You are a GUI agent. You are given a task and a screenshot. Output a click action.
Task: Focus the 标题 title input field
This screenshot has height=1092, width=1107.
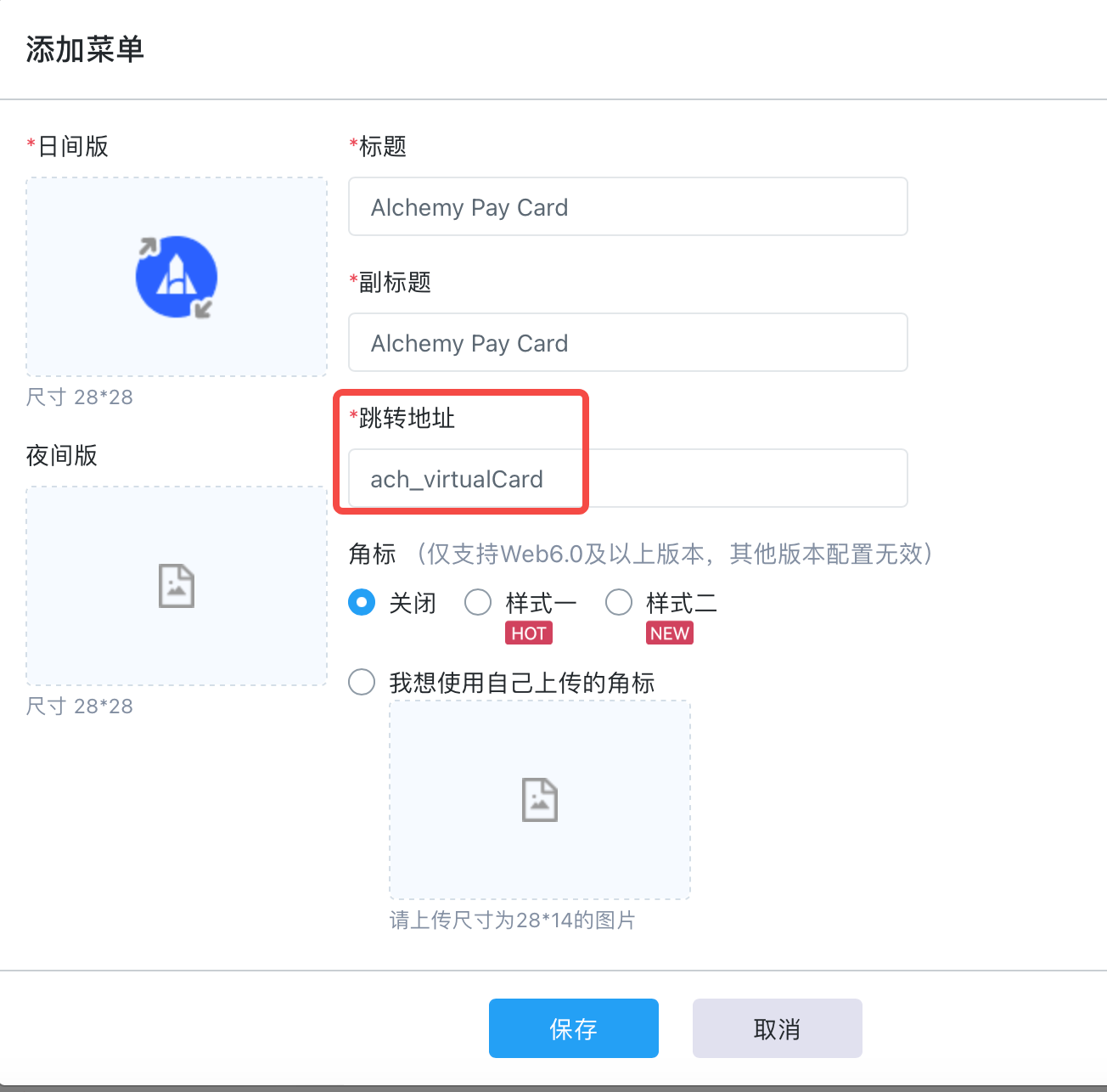[x=628, y=206]
